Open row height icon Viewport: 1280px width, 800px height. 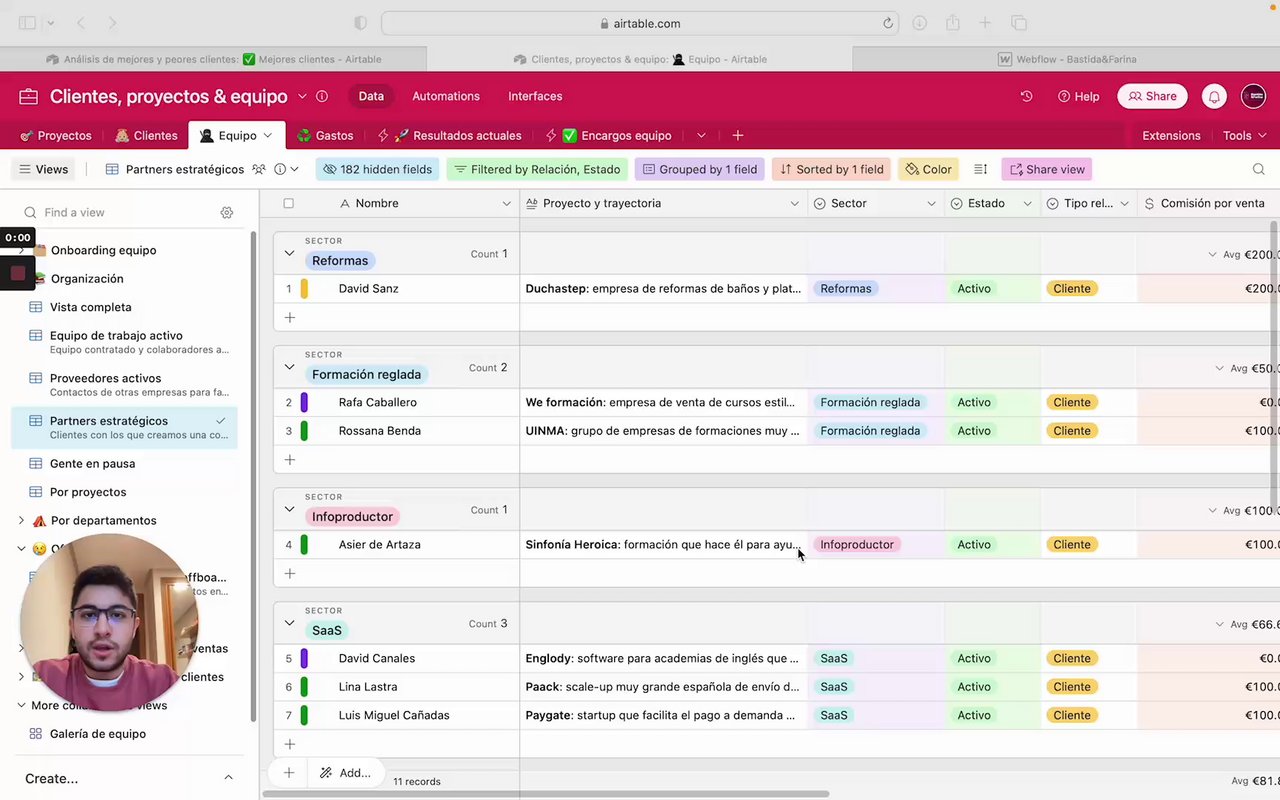click(980, 169)
